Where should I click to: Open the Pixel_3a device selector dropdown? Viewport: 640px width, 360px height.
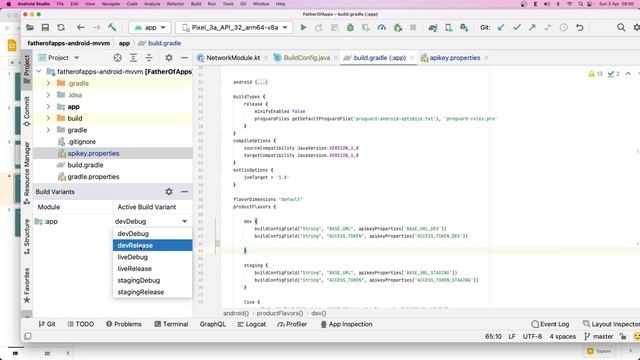[234, 27]
